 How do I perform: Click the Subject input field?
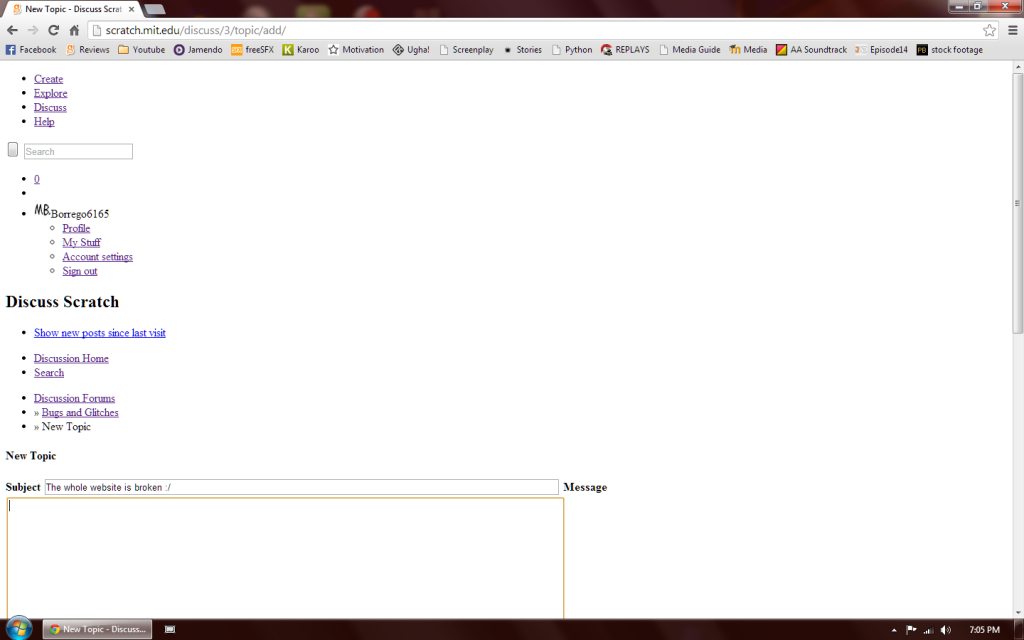coord(300,487)
